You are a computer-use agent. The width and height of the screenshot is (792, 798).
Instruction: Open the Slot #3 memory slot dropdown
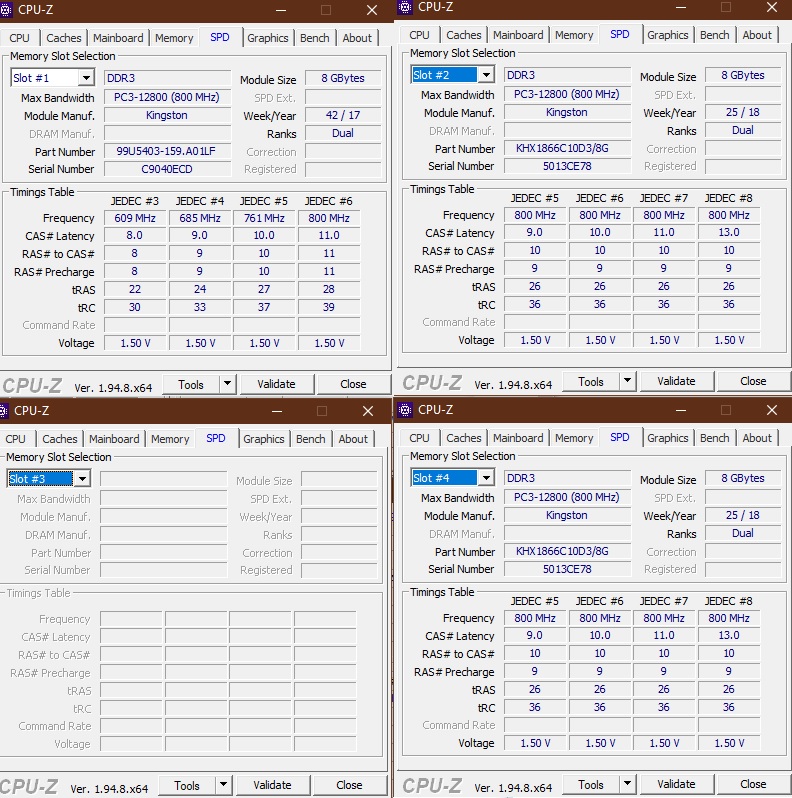[x=82, y=479]
